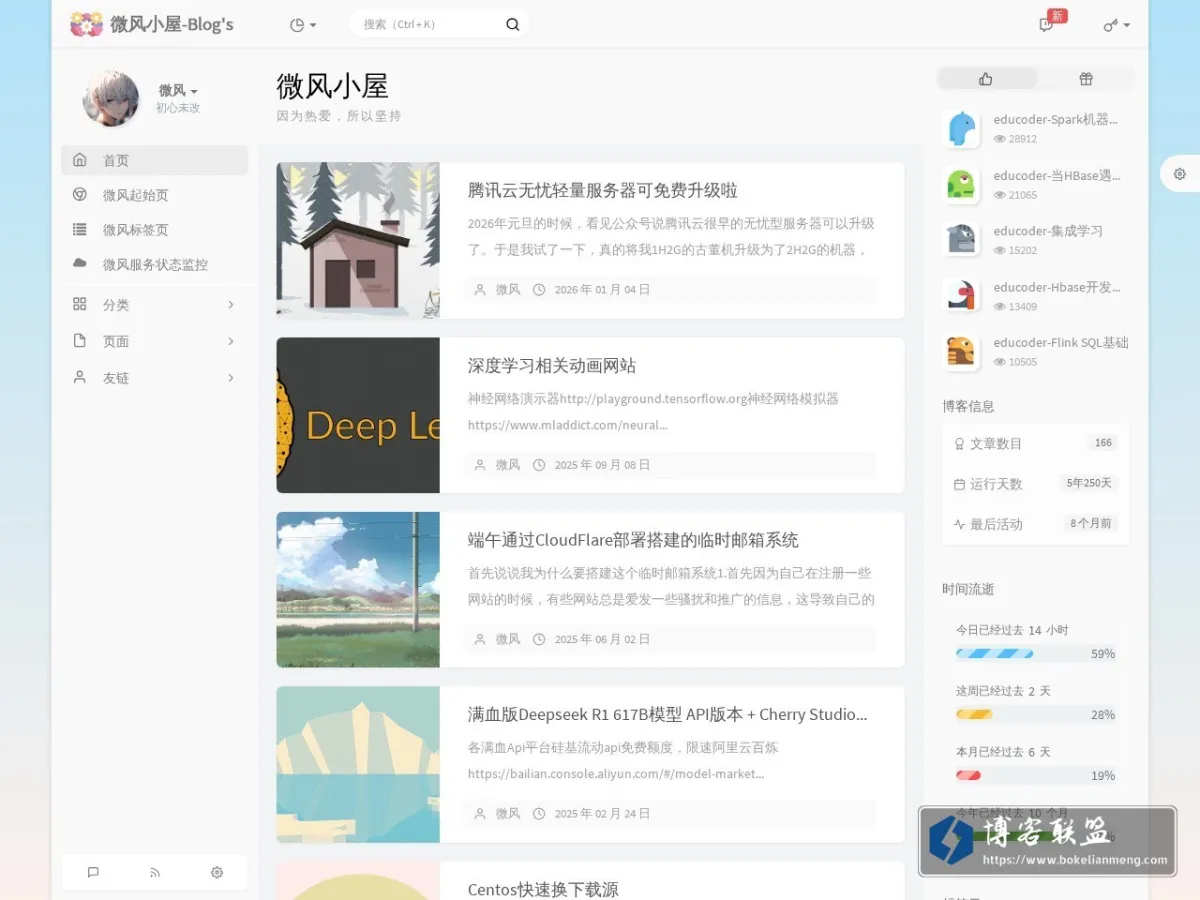Open popular post educoder-当HBase遇...
This screenshot has width=1200, height=900.
point(1057,175)
